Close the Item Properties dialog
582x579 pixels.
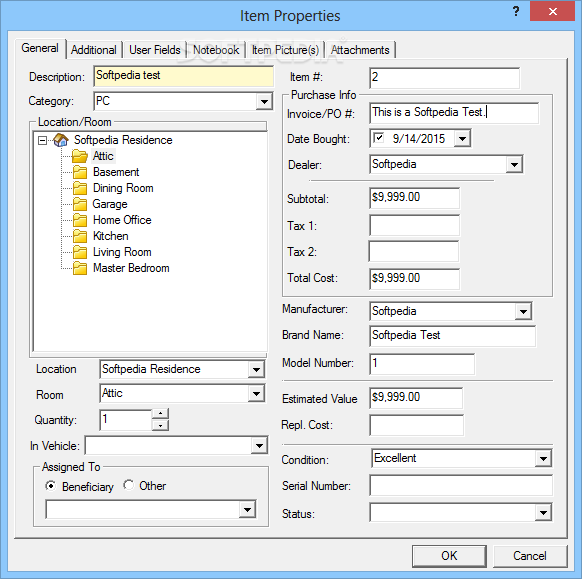552,12
